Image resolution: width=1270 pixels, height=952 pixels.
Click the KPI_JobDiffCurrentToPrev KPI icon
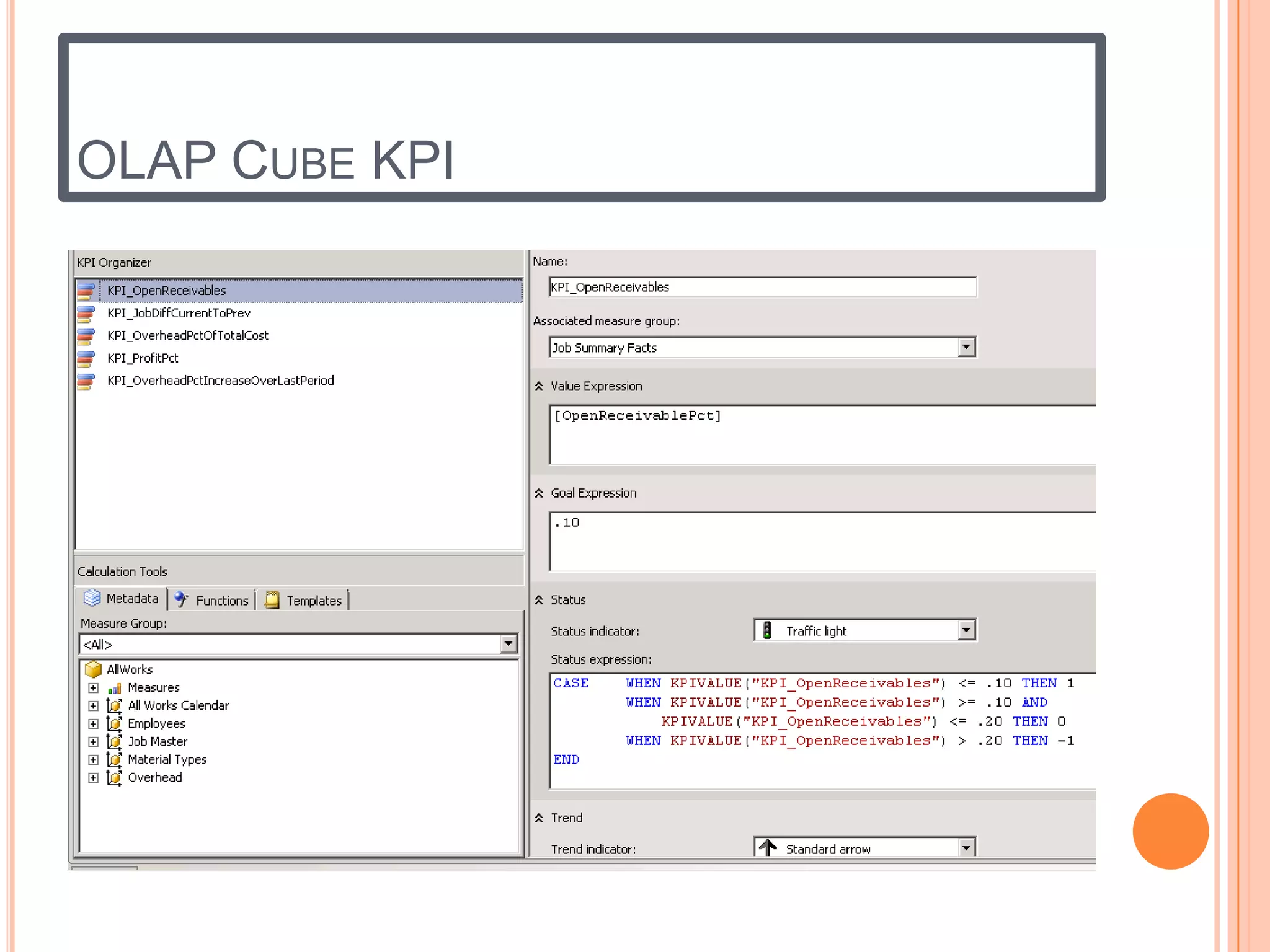click(86, 314)
